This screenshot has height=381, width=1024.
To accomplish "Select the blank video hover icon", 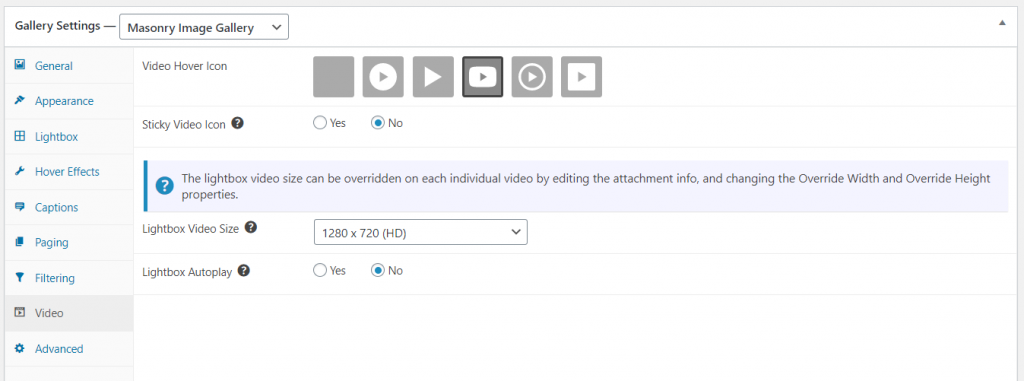I will pos(334,76).
